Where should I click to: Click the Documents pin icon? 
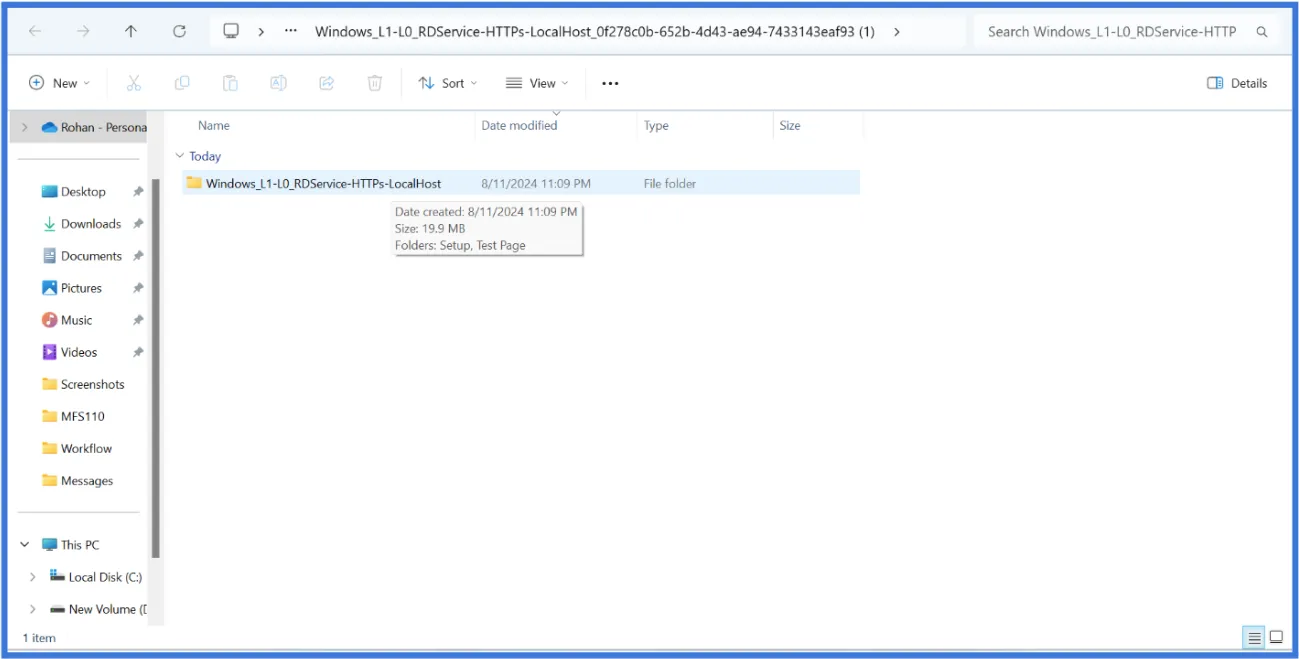point(138,256)
